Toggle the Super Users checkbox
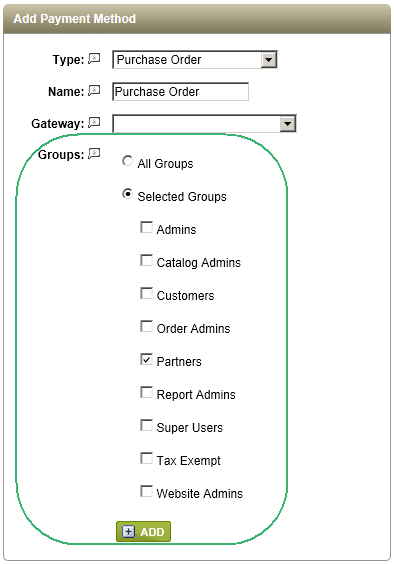Screen dimensions: 394x564 pyautogui.click(x=146, y=426)
